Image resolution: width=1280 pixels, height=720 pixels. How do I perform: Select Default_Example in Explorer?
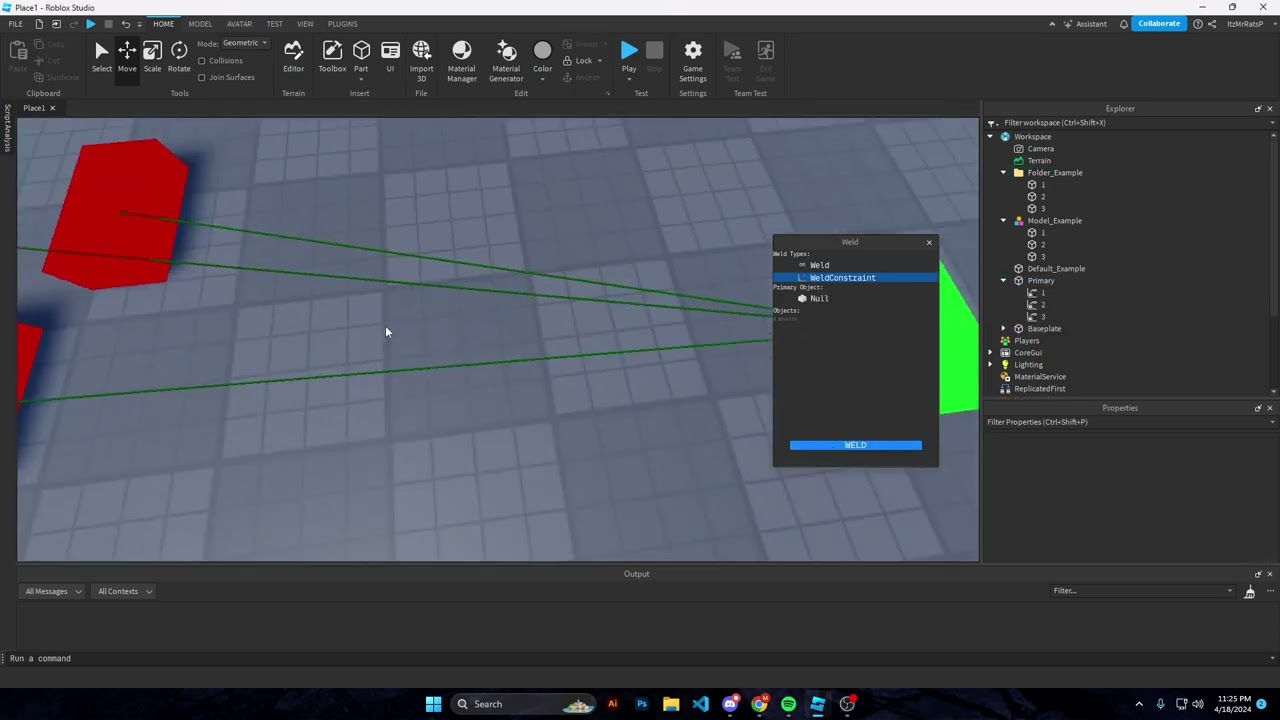coord(1055,269)
